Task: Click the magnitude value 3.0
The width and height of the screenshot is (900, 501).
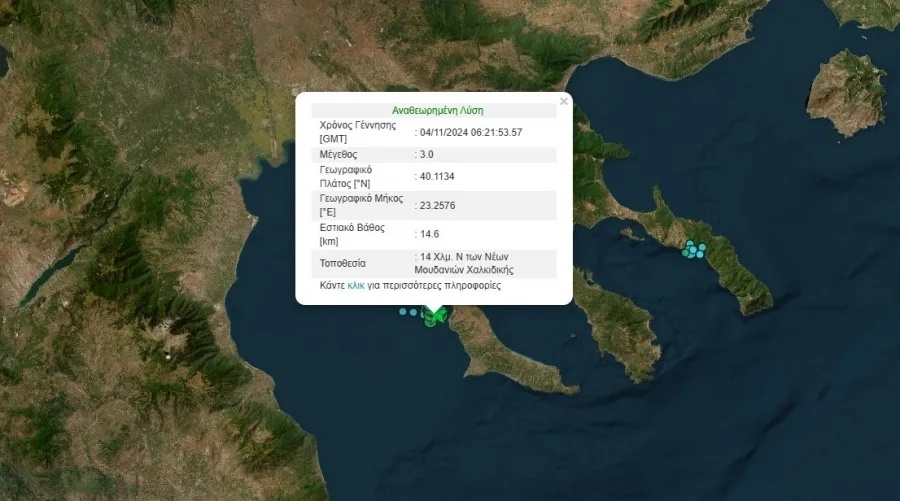Action: click(x=428, y=155)
